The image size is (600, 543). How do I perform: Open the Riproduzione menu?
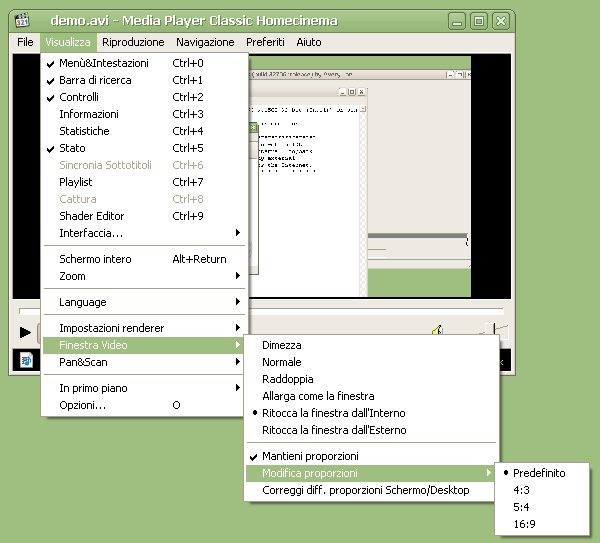tap(133, 42)
